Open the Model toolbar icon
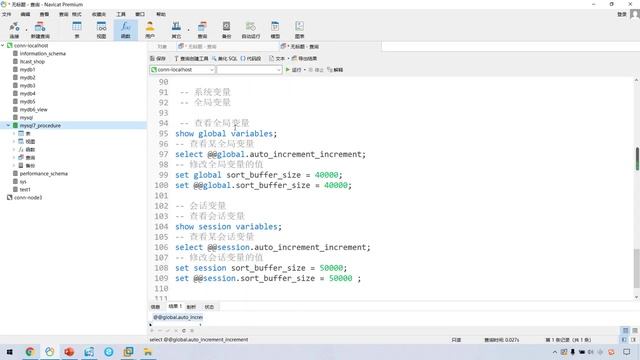 pos(275,30)
